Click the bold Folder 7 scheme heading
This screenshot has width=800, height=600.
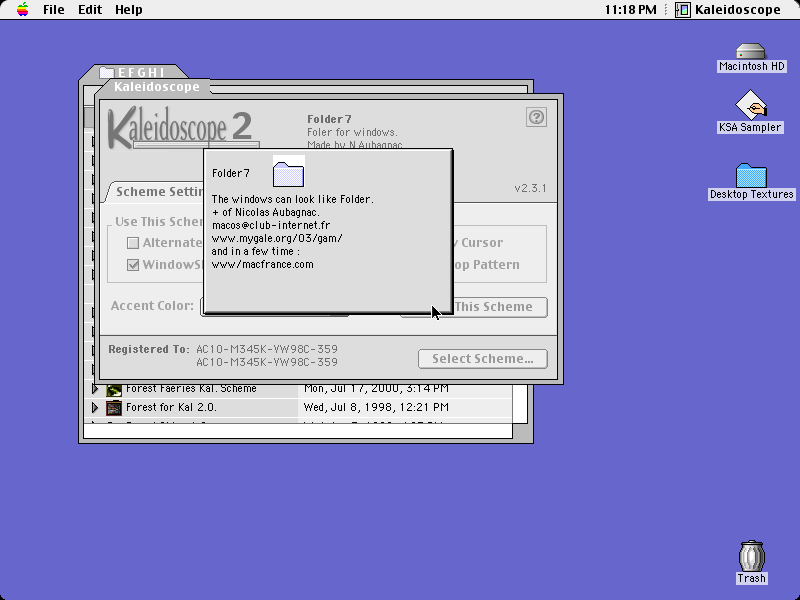click(329, 119)
